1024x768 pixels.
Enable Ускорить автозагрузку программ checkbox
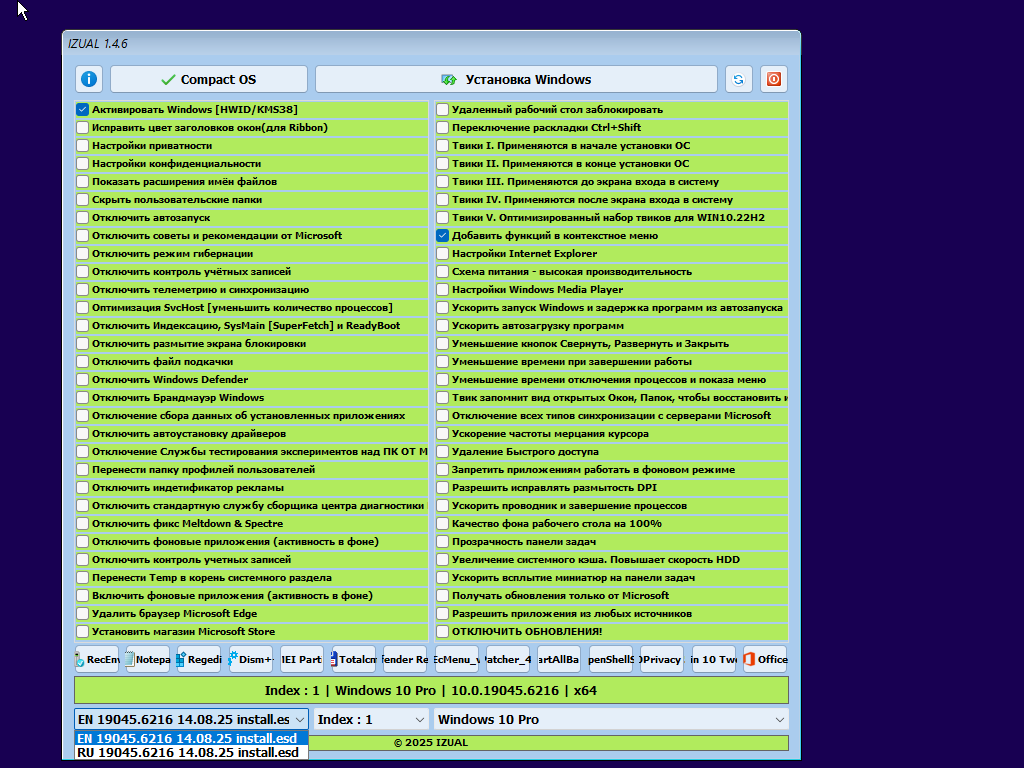click(443, 326)
